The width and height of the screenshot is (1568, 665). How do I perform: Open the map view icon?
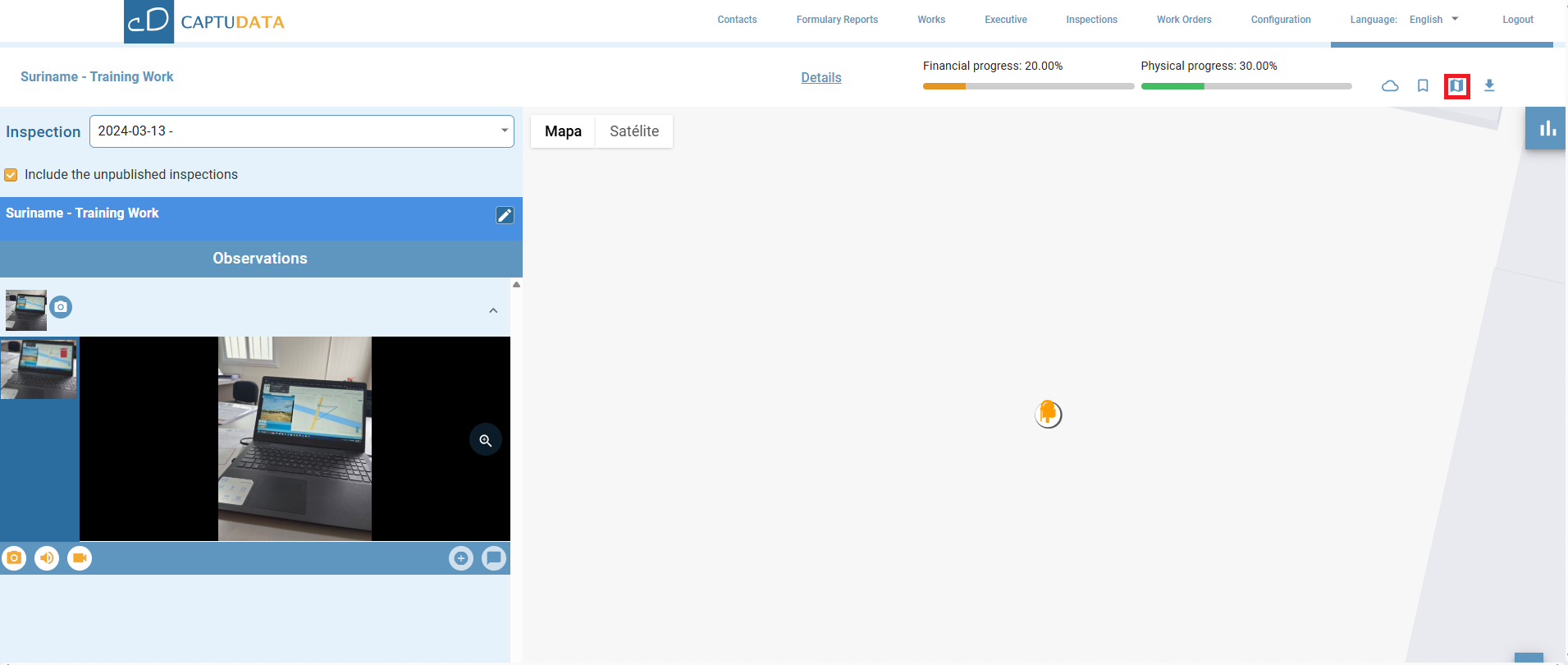[x=1456, y=86]
